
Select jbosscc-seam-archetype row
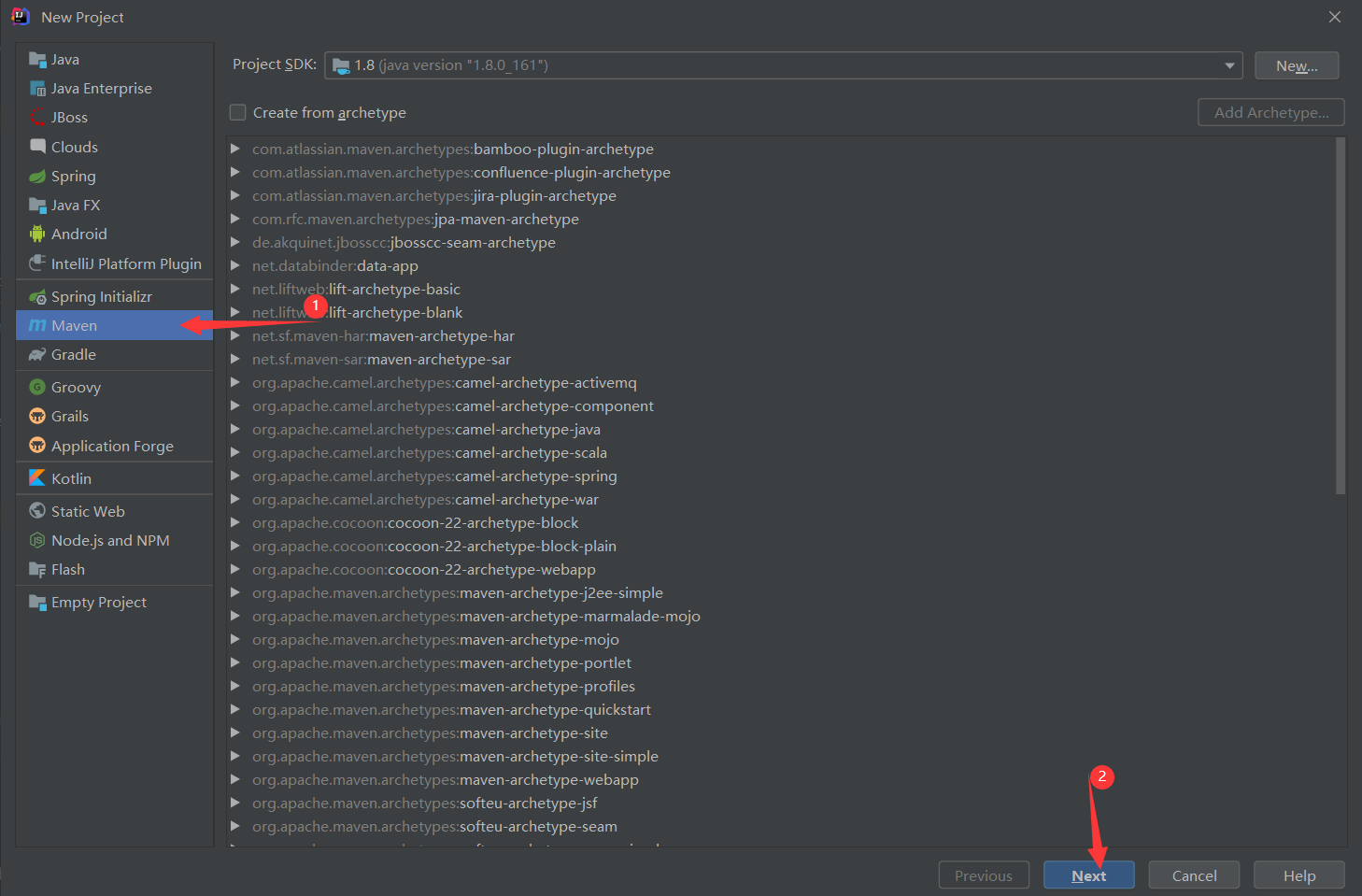coord(781,242)
